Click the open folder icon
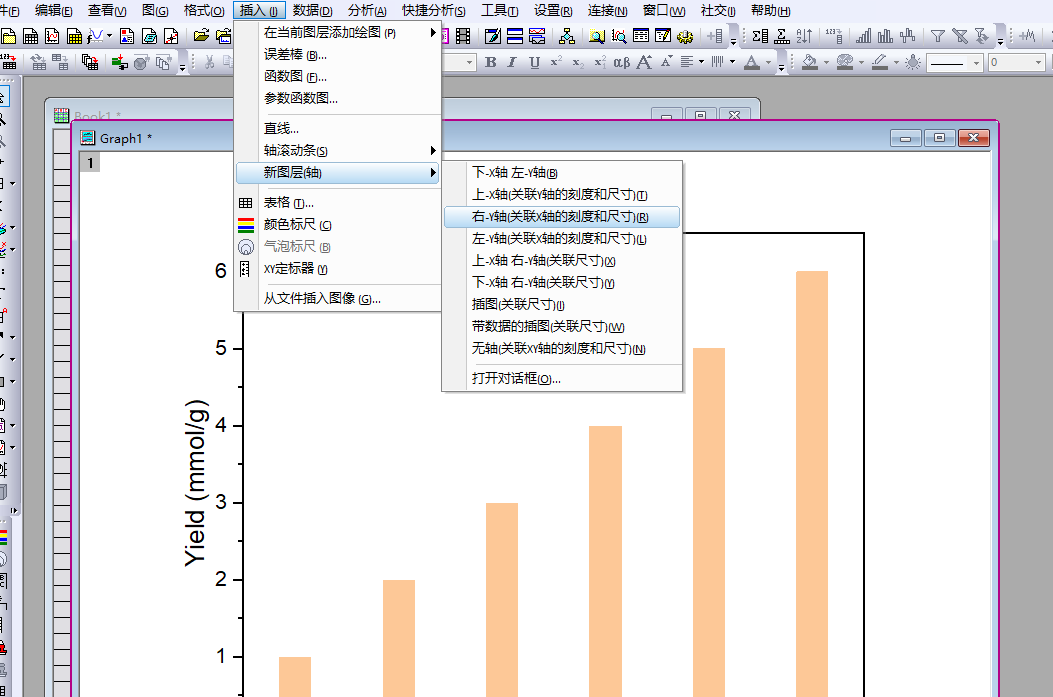Image resolution: width=1053 pixels, height=697 pixels. tap(200, 36)
